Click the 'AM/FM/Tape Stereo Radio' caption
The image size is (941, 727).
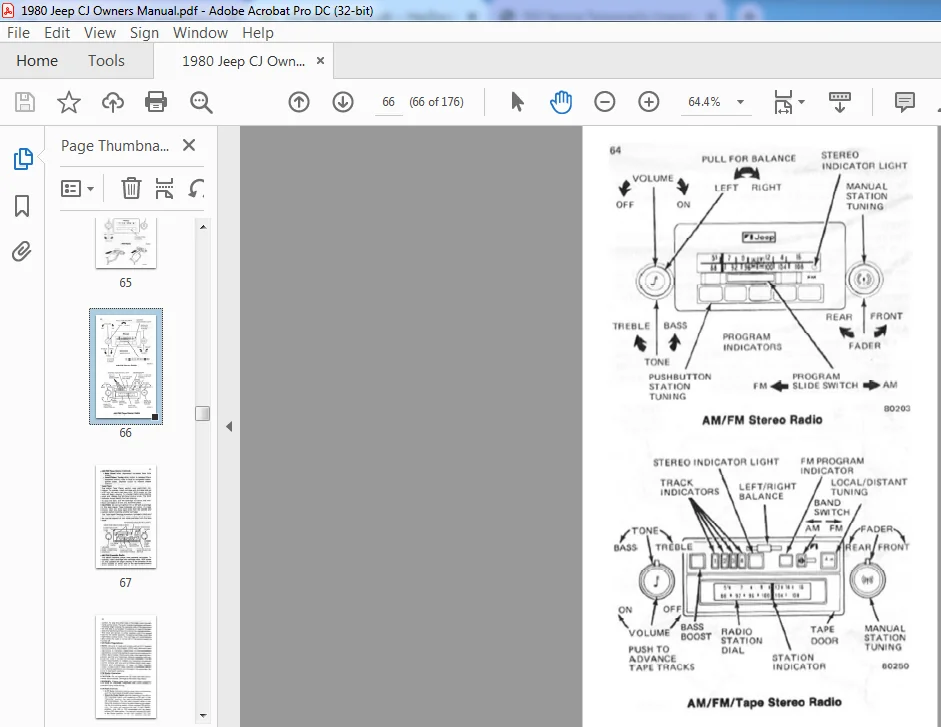point(764,702)
